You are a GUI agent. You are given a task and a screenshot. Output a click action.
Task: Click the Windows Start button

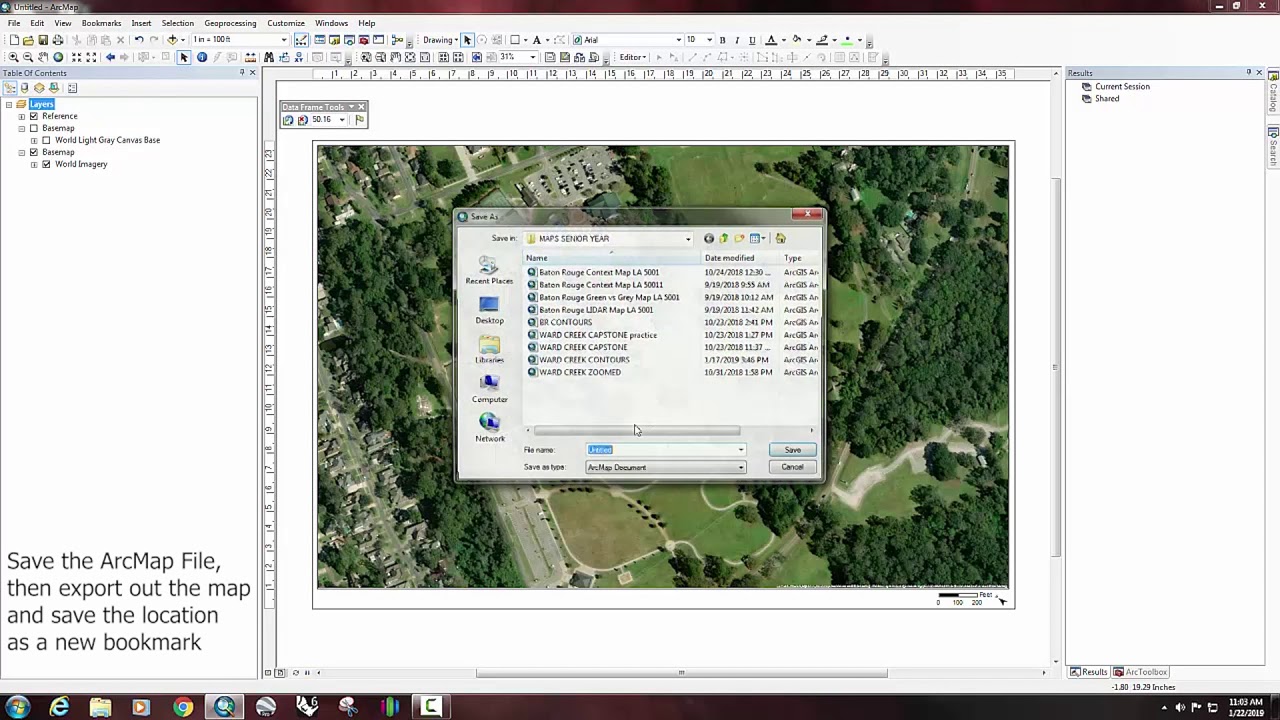click(18, 708)
